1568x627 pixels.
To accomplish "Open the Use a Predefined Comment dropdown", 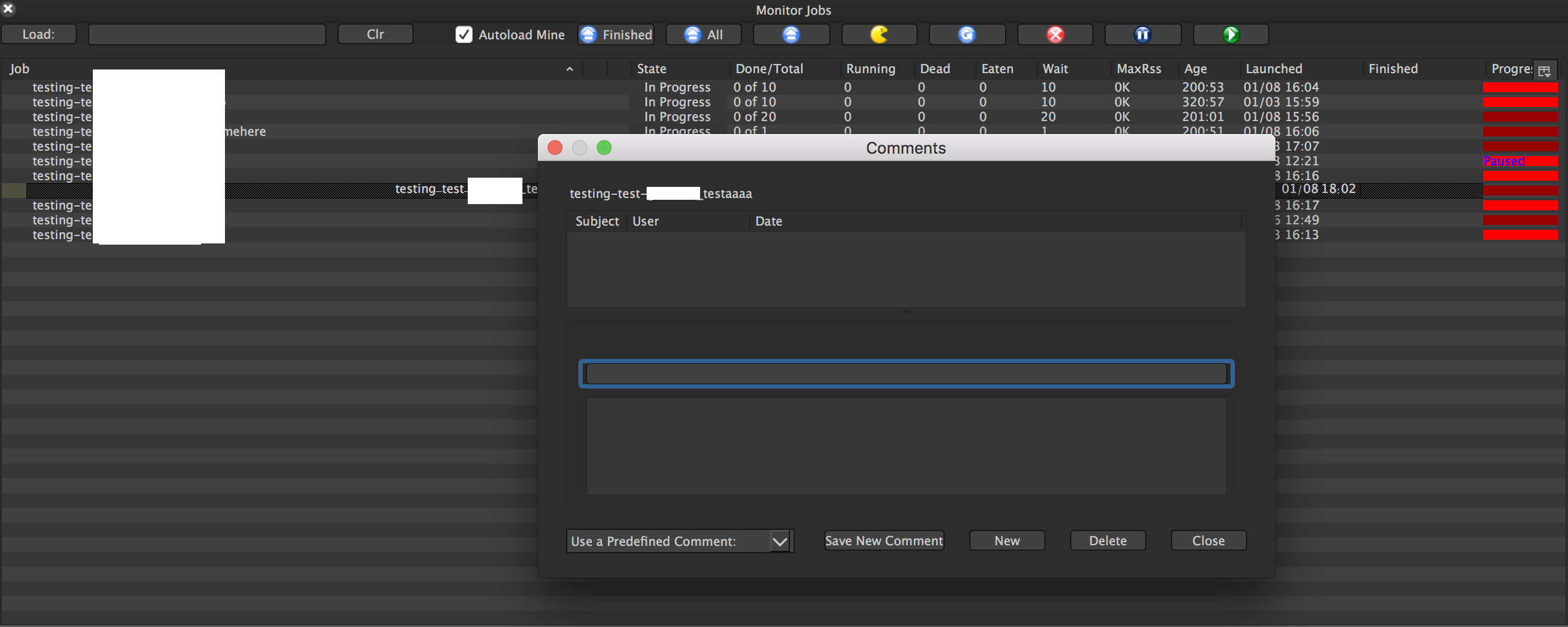I will (680, 541).
